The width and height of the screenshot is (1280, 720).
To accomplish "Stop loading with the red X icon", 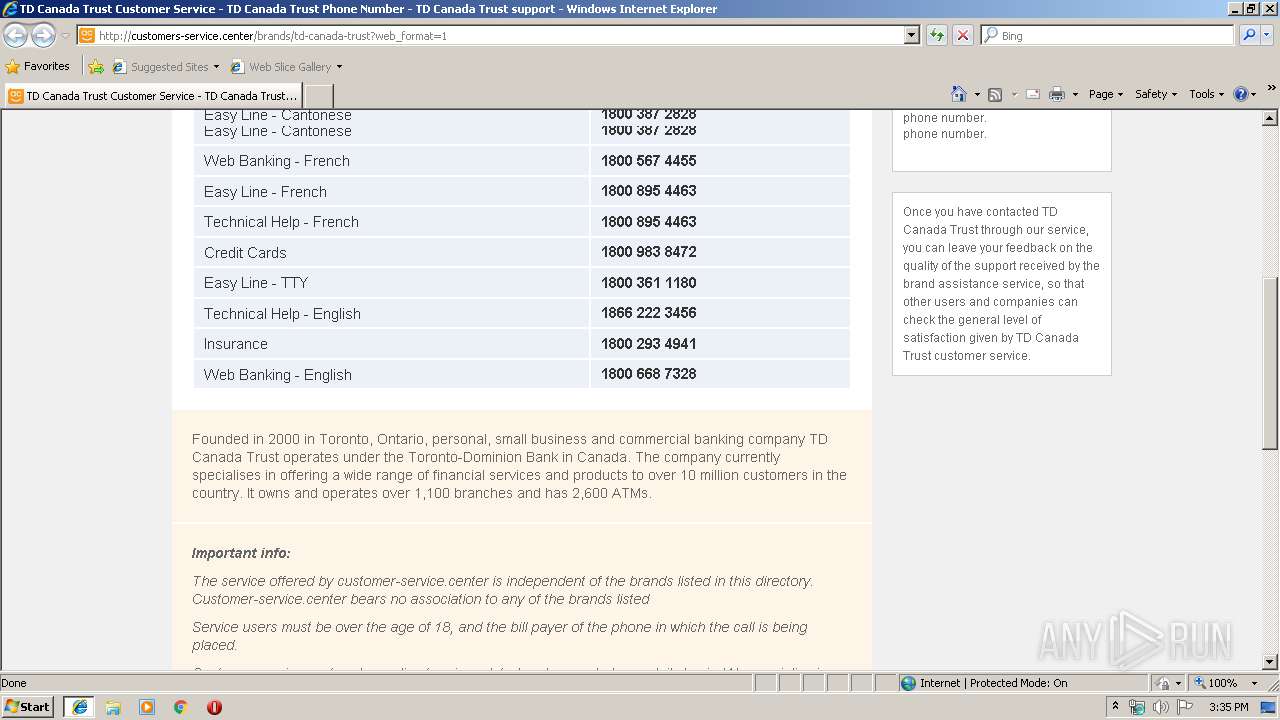I will pyautogui.click(x=962, y=35).
